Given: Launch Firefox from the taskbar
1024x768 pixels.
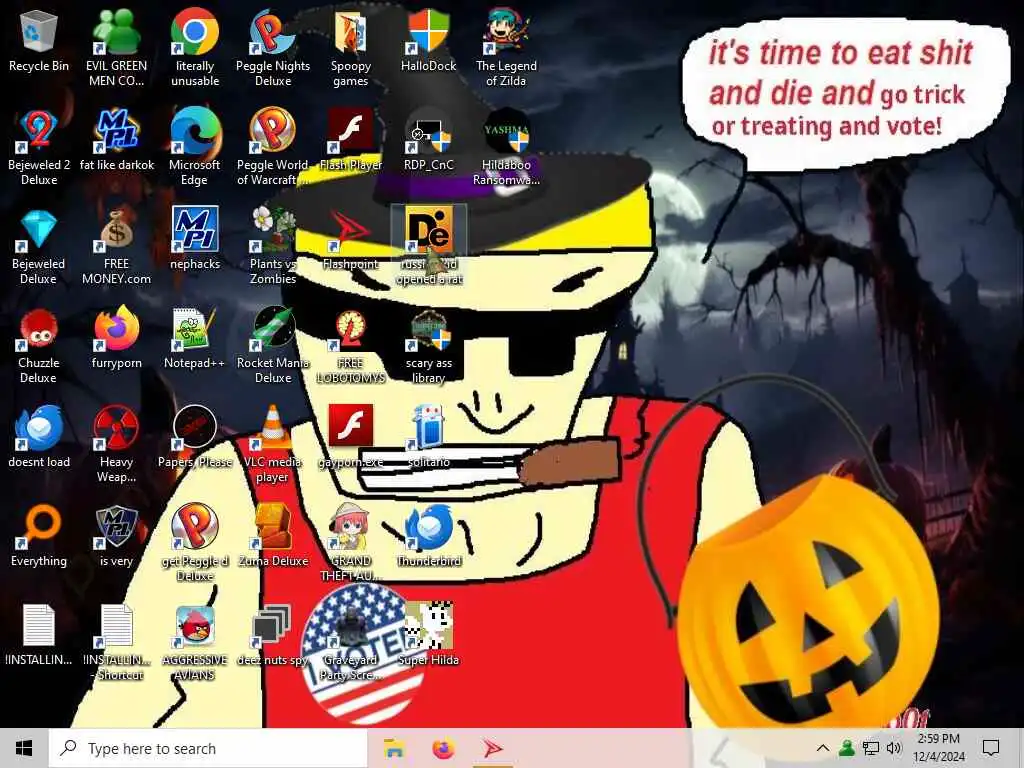Looking at the screenshot, I should coord(444,748).
